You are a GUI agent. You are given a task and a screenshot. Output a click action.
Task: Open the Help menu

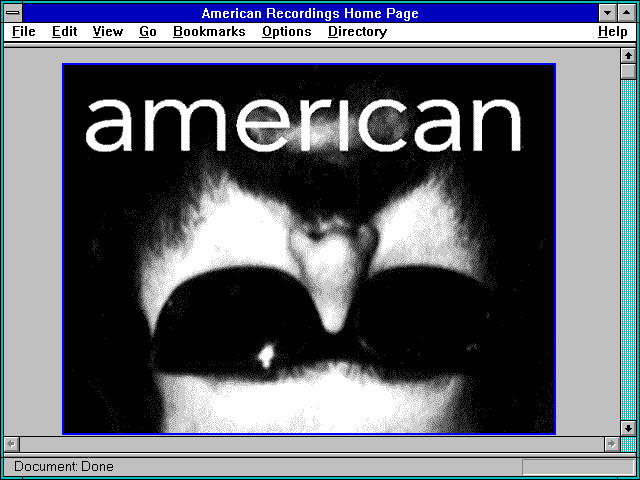tap(613, 32)
